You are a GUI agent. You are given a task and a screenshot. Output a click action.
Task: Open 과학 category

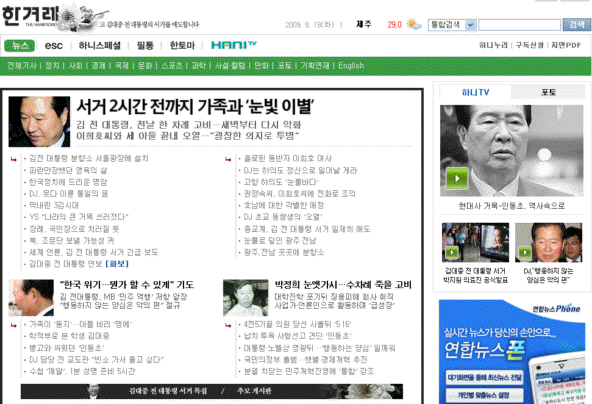pyautogui.click(x=199, y=65)
